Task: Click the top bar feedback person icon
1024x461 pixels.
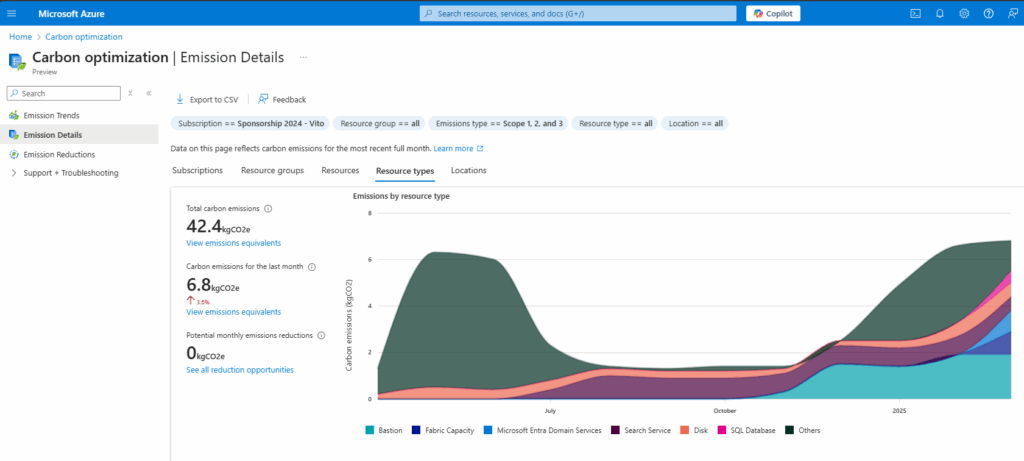Action: pos(1012,13)
